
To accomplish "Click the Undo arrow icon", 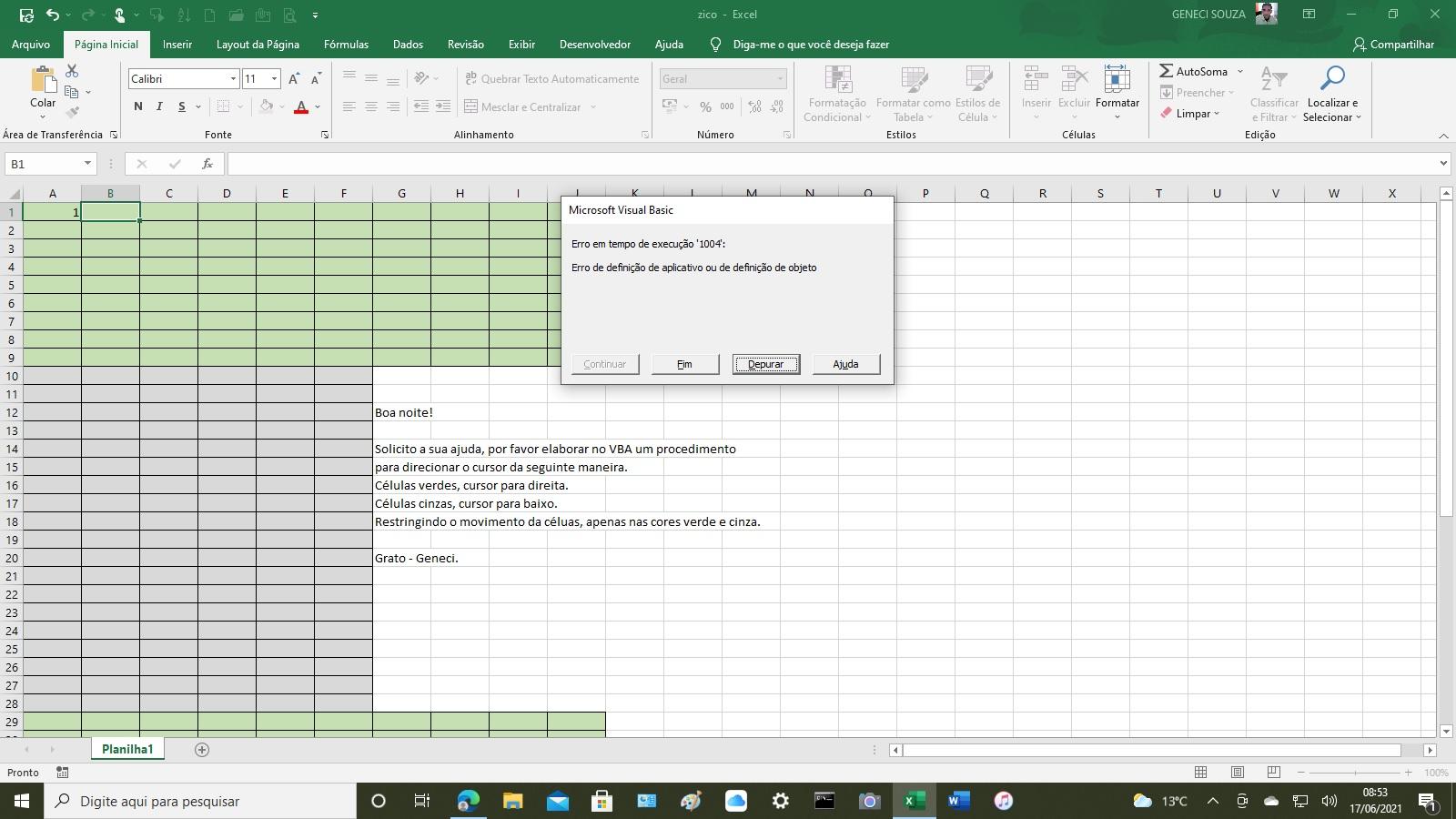I will click(x=53, y=15).
